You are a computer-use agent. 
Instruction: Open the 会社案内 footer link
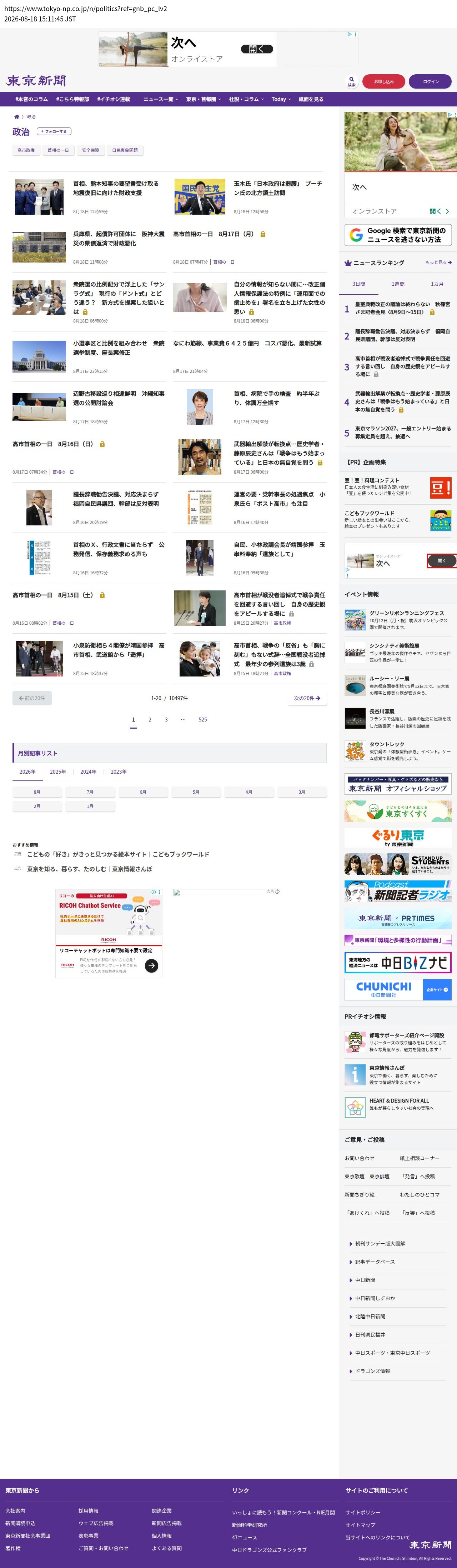tap(15, 1511)
